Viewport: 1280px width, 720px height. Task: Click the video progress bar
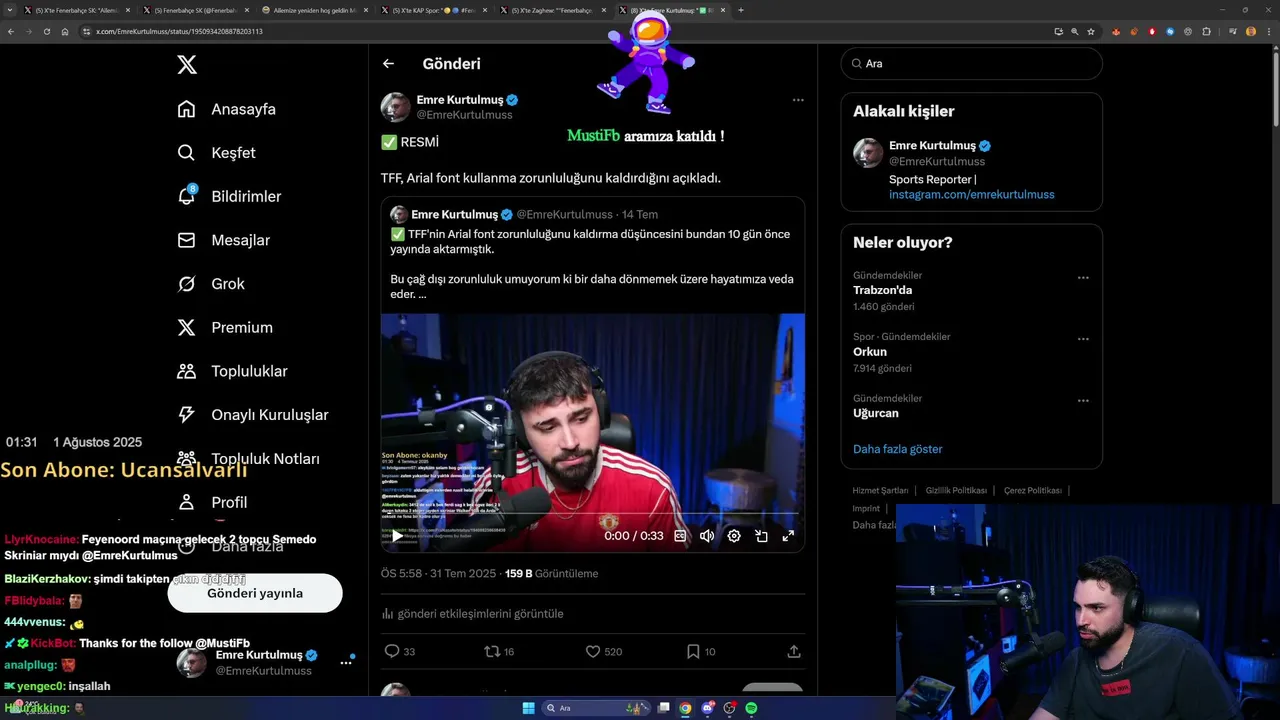[x=592, y=514]
